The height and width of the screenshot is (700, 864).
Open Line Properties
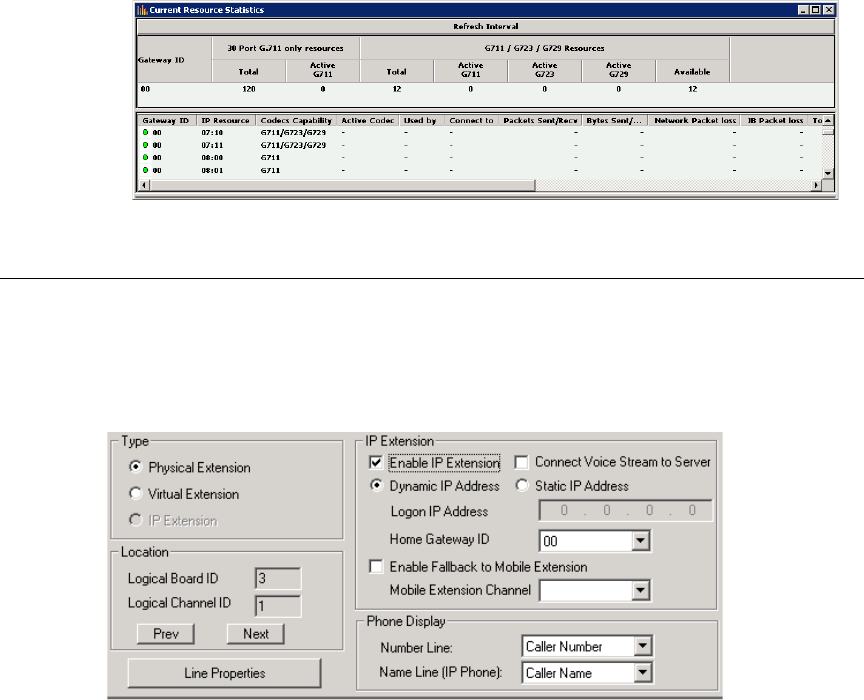pos(224,673)
